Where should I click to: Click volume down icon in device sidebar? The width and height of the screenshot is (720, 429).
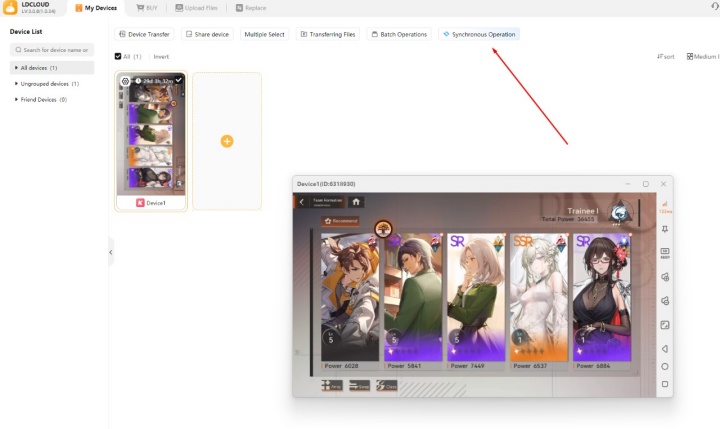coord(664,301)
